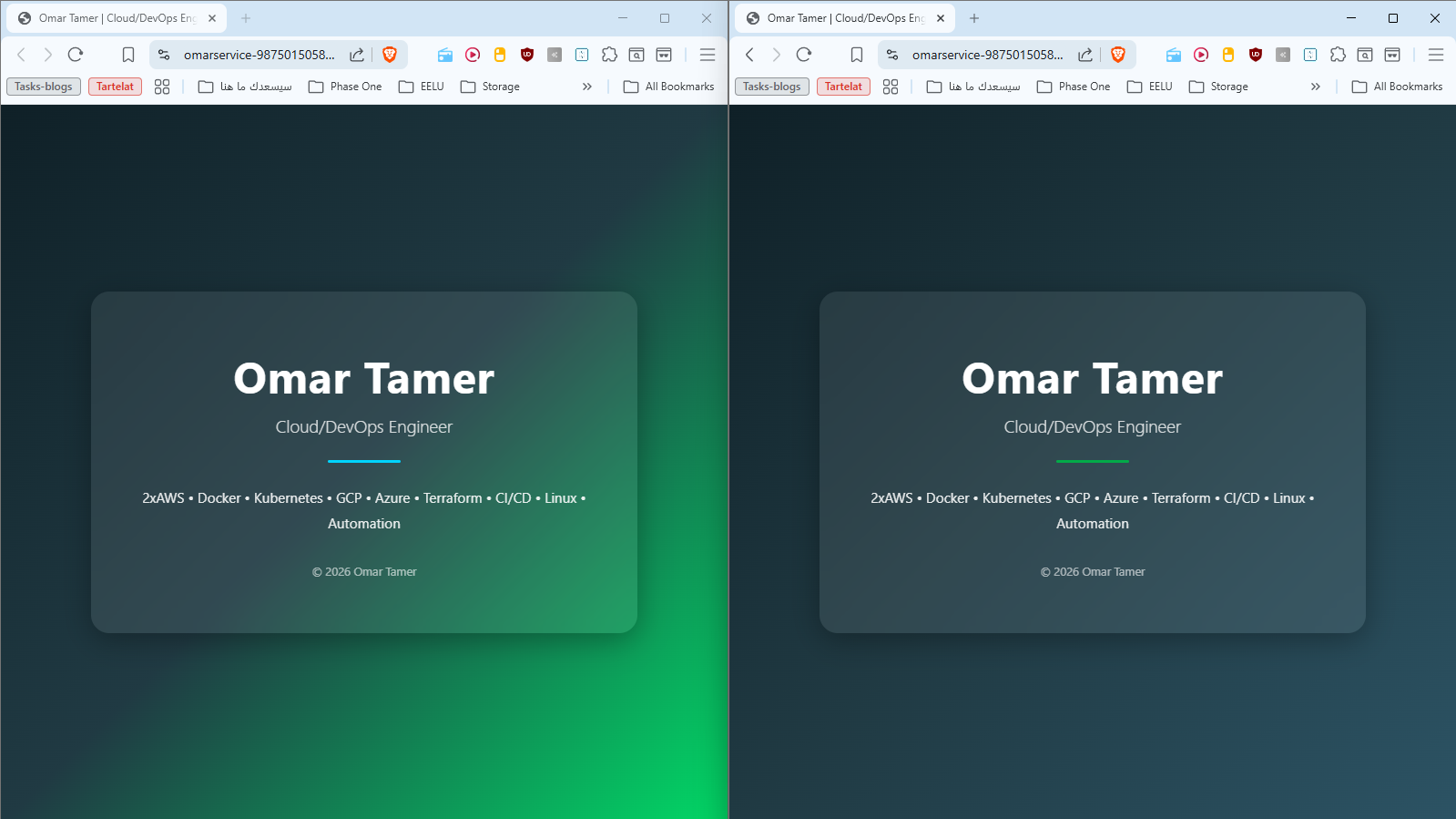Open the hamburger main menu in the left window
The image size is (1456, 819).
[x=708, y=55]
